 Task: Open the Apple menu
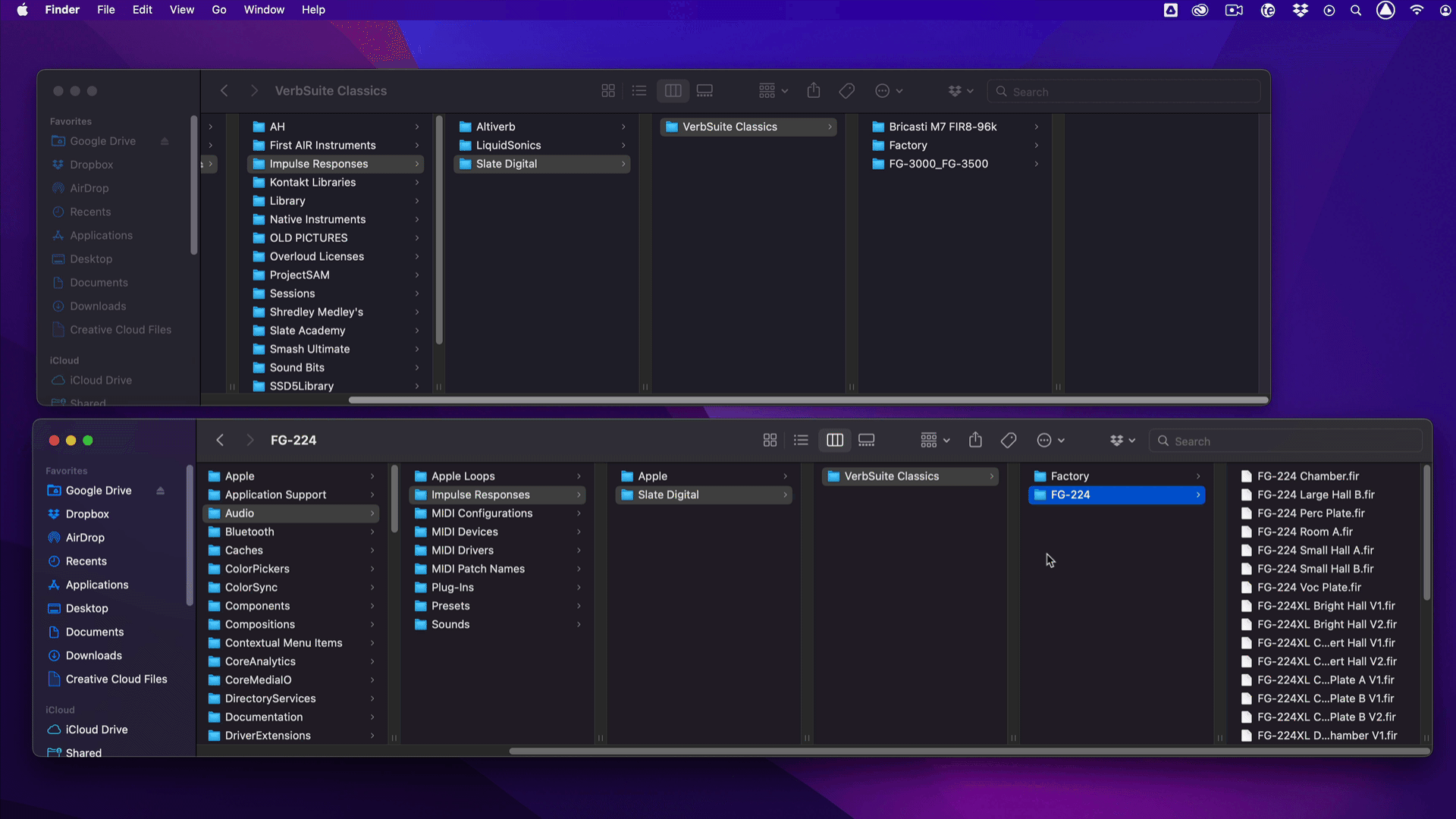[22, 10]
